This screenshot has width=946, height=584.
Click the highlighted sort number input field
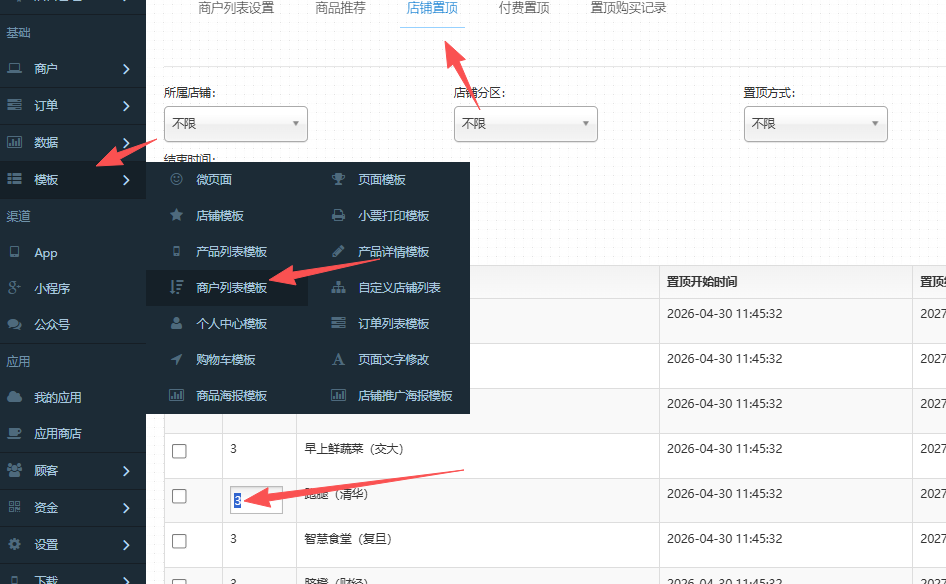point(257,500)
